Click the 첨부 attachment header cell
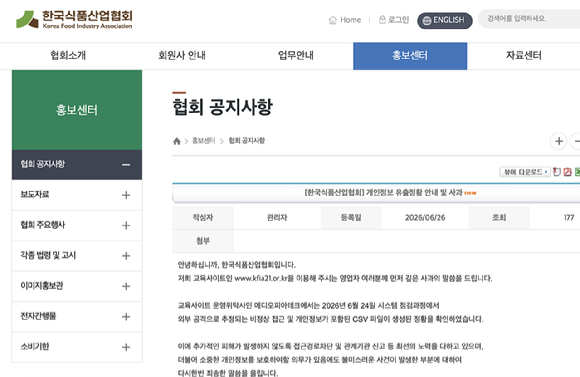This screenshot has height=377, width=580. coord(203,241)
